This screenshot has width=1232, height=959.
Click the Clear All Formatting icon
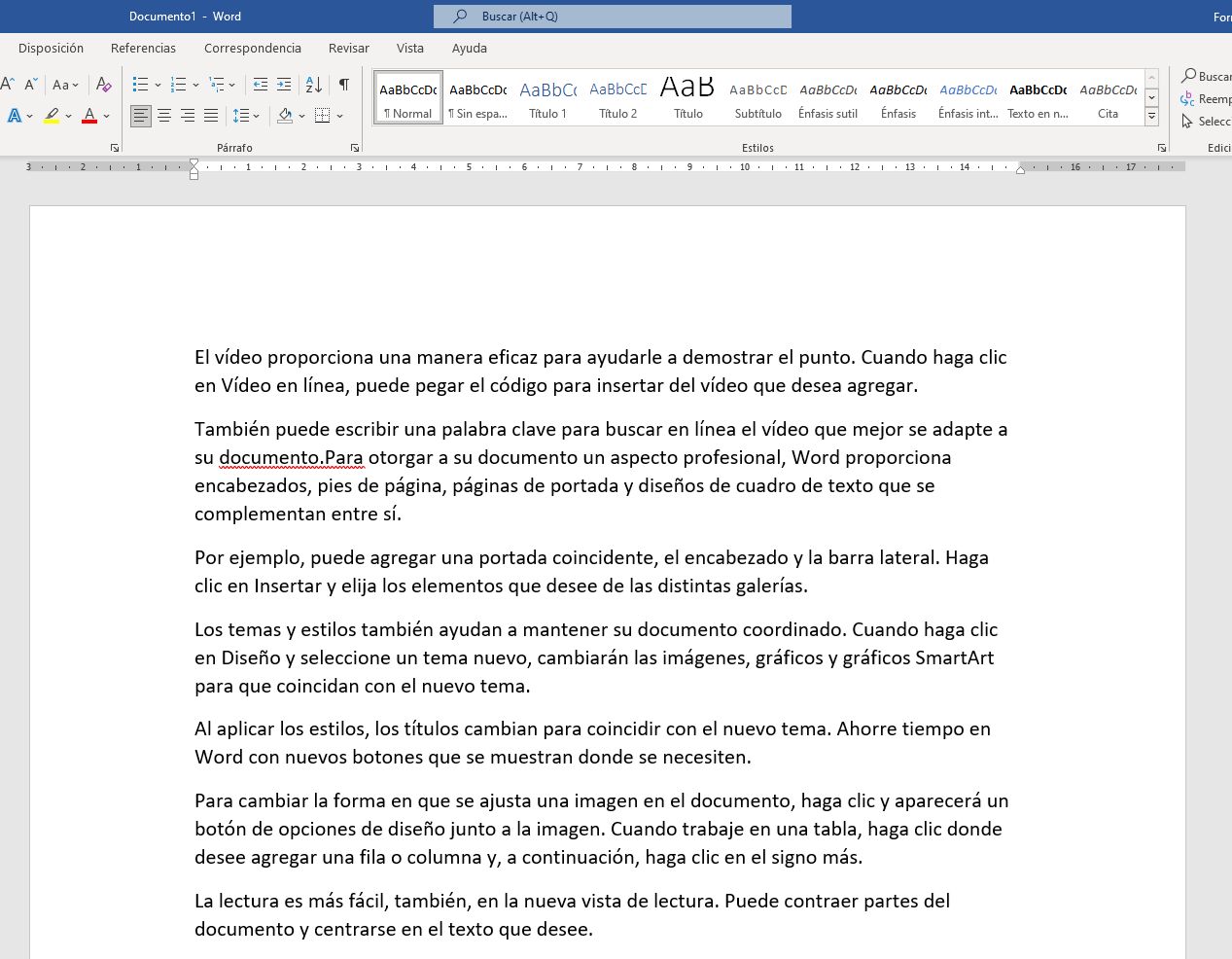pyautogui.click(x=103, y=85)
